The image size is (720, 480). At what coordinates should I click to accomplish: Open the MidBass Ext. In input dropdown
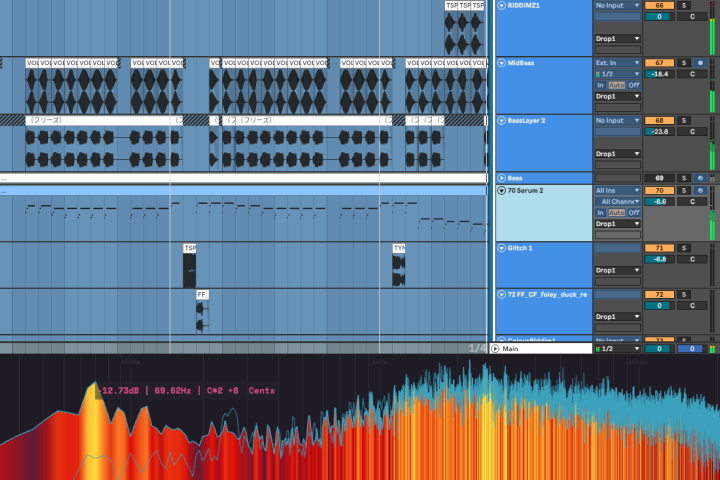click(618, 63)
